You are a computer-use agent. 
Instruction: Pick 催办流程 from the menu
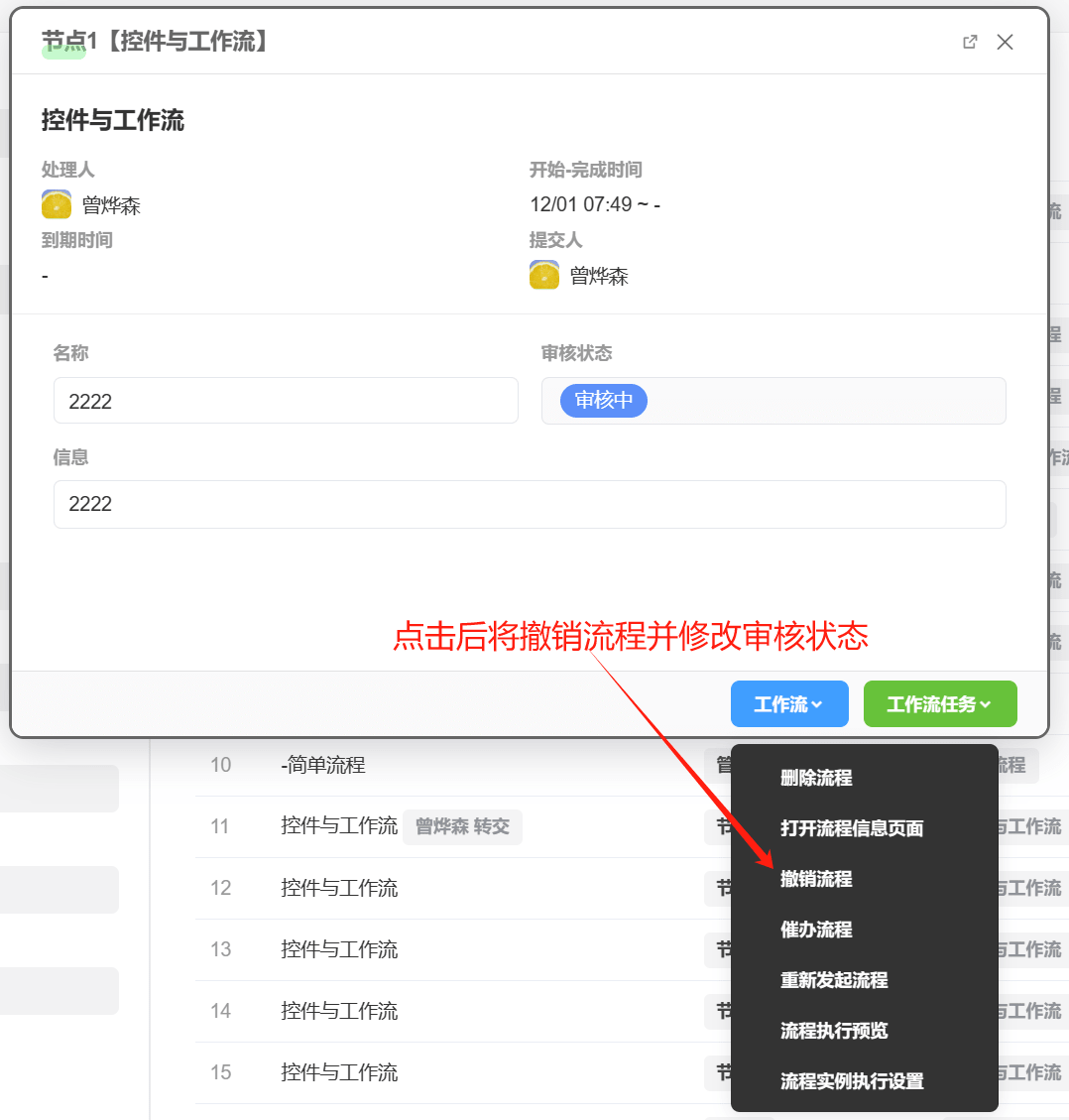coord(816,930)
